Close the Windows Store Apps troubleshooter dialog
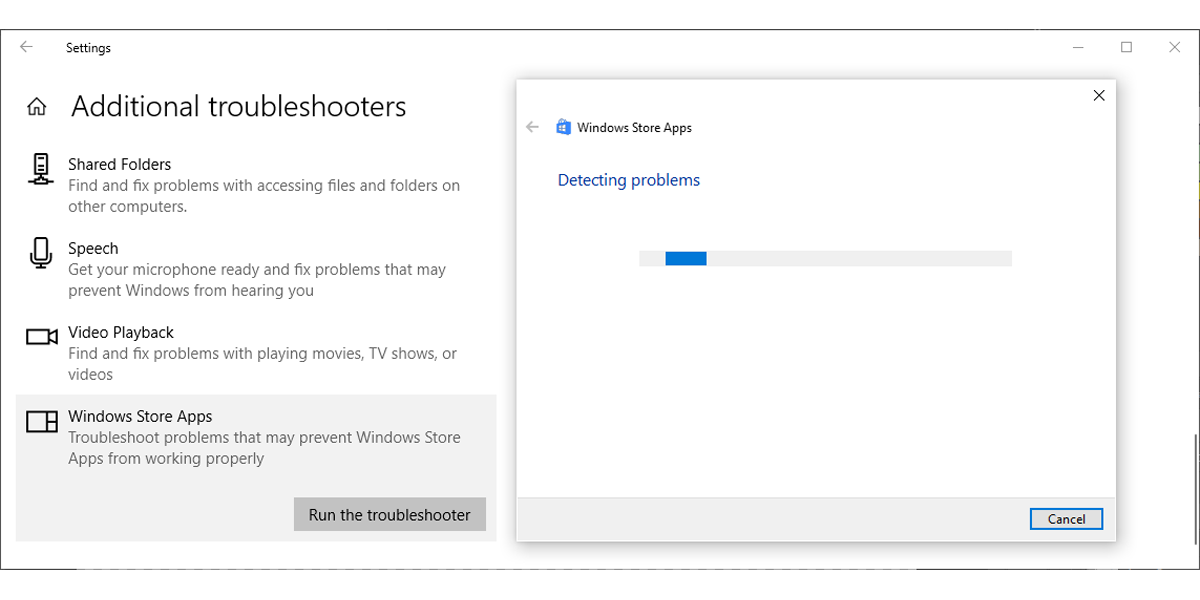This screenshot has height=600, width=1200. click(x=1099, y=96)
